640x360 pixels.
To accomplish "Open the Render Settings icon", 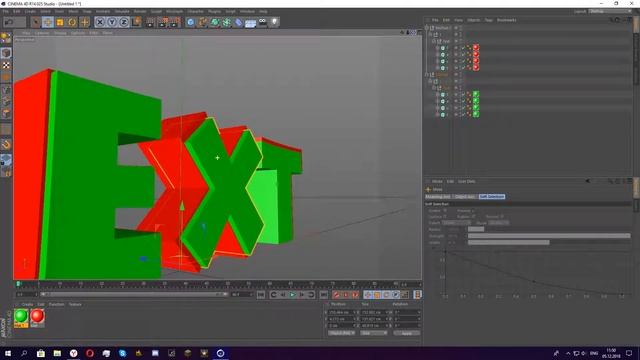I will (x=175, y=22).
